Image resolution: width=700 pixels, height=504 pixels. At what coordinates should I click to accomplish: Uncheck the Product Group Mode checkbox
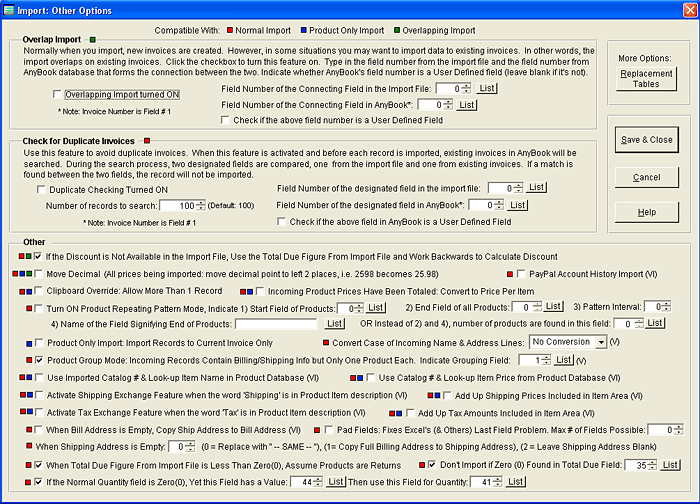coord(38,358)
